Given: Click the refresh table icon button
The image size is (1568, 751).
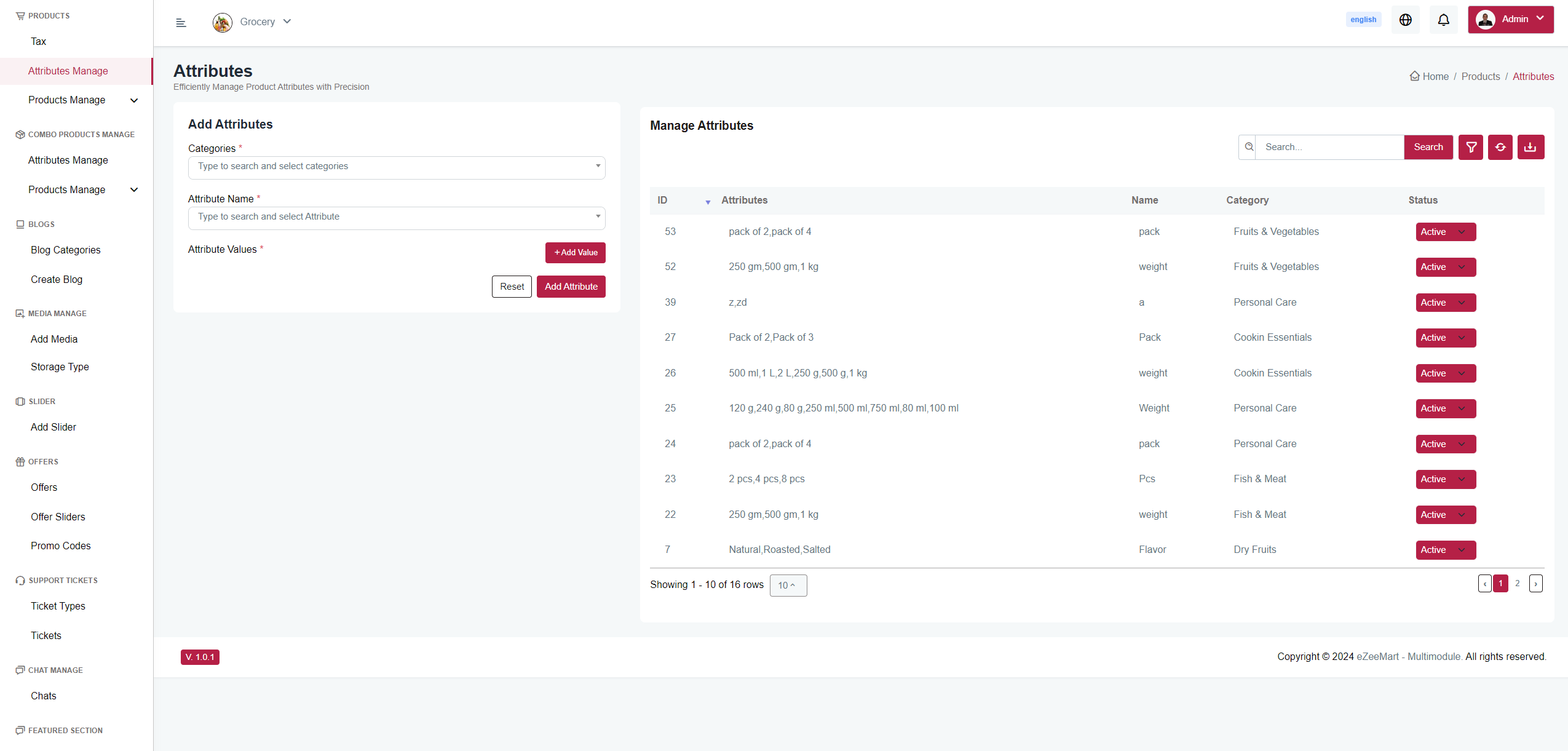Looking at the screenshot, I should pos(1500,147).
